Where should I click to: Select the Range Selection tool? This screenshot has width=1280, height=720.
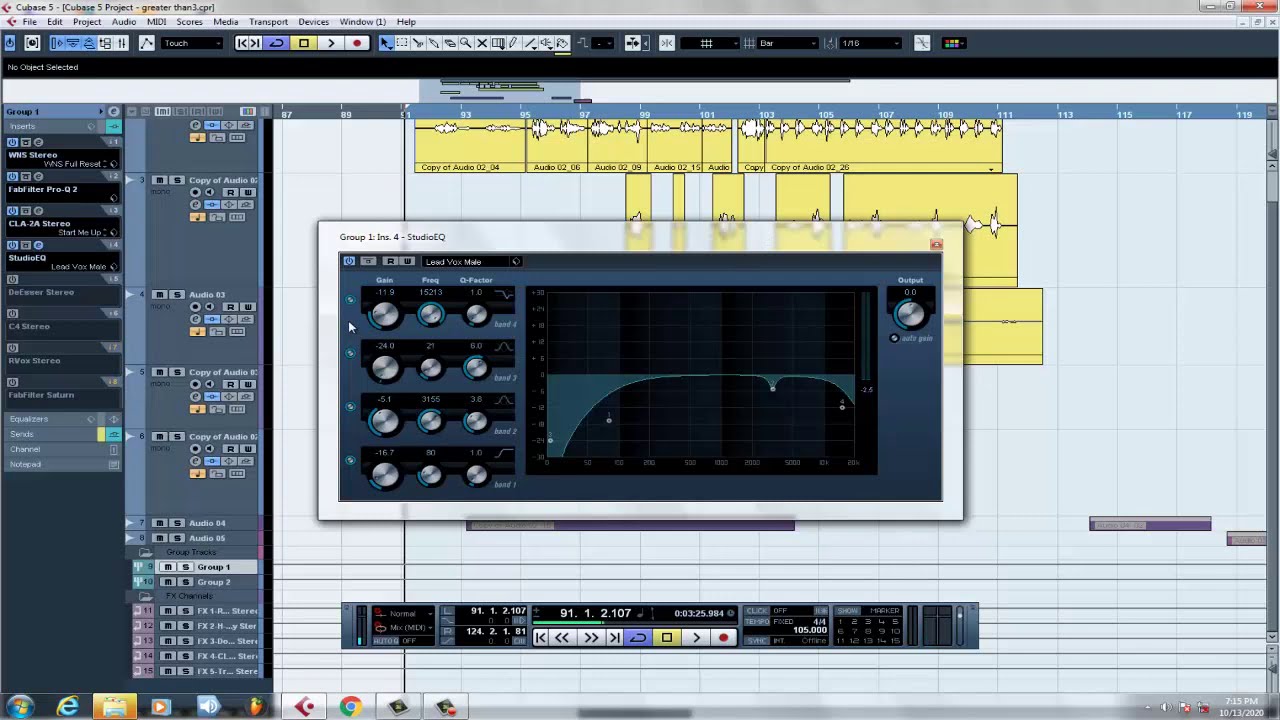click(x=402, y=43)
